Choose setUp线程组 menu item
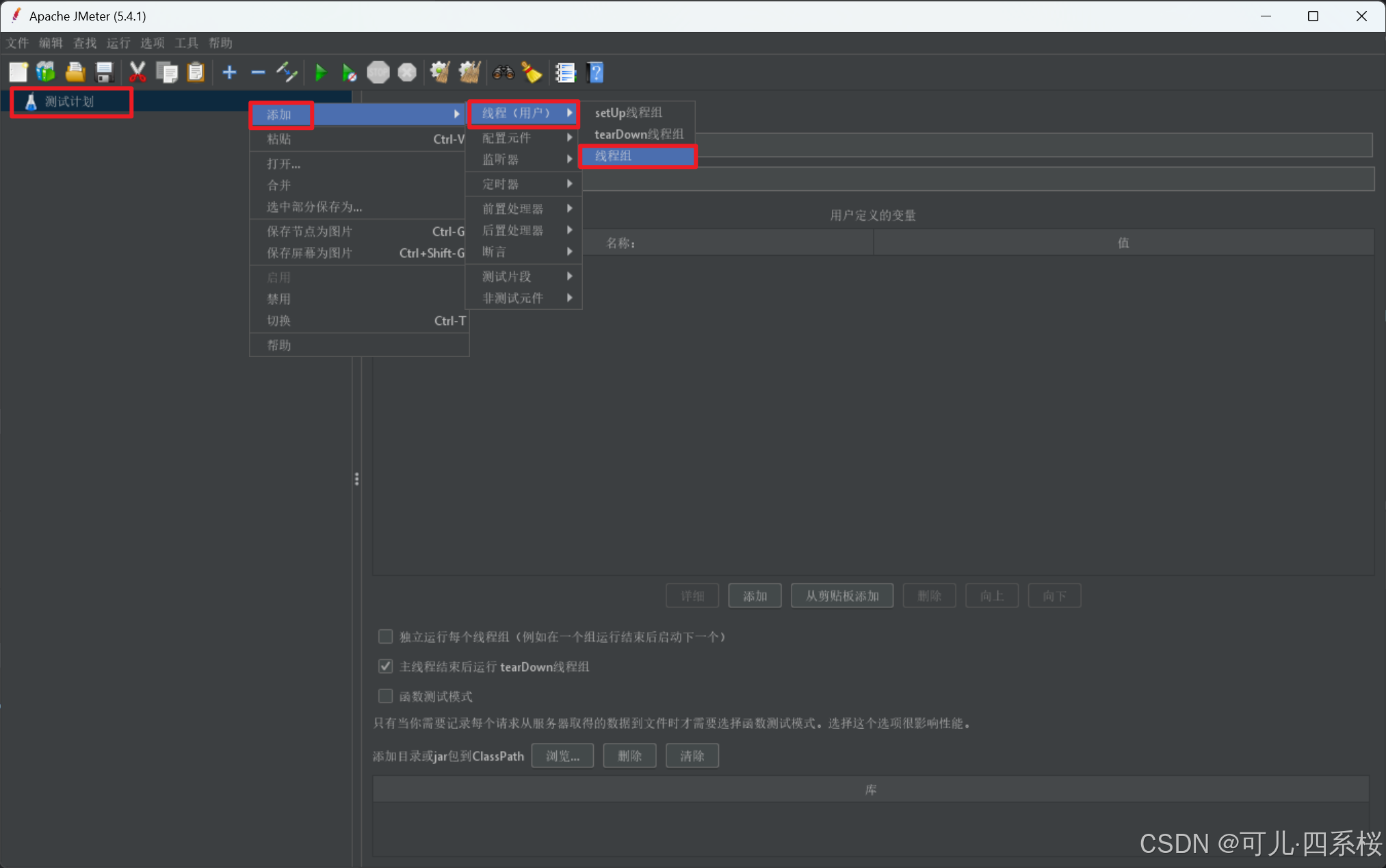This screenshot has width=1386, height=868. [x=628, y=113]
